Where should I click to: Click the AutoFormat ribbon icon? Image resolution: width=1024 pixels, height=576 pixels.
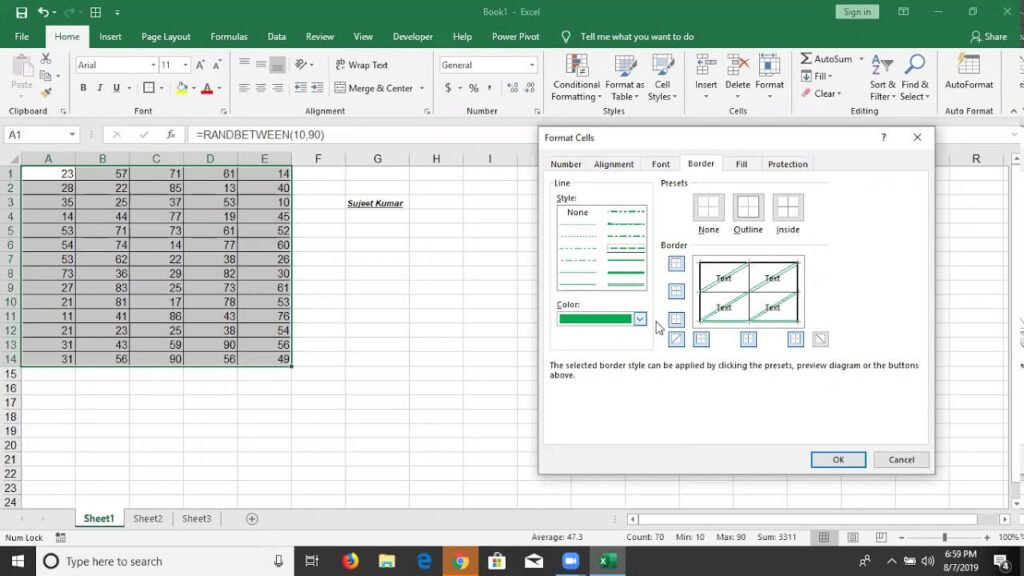[968, 72]
